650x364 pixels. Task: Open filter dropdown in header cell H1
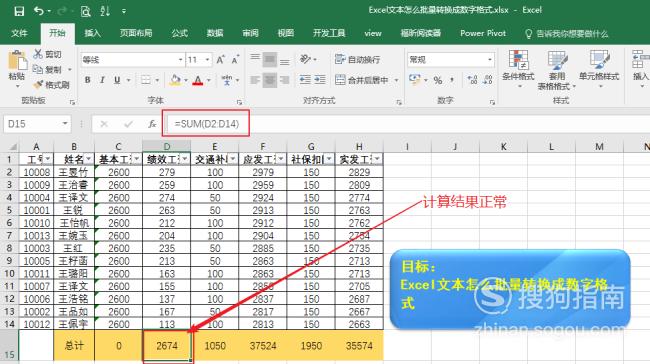pos(377,159)
